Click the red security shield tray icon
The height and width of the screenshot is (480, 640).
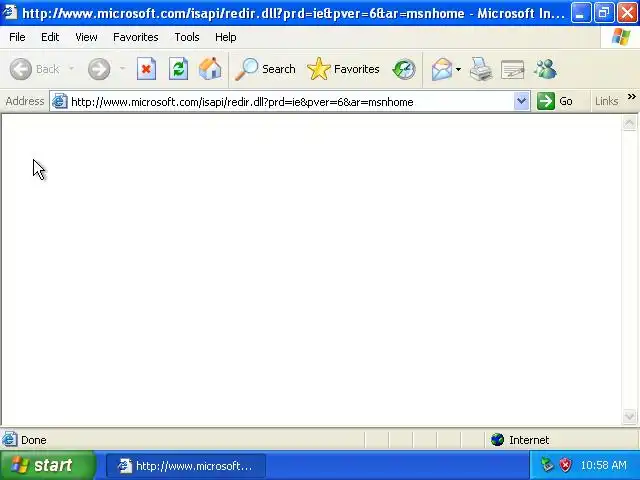pyautogui.click(x=565, y=465)
